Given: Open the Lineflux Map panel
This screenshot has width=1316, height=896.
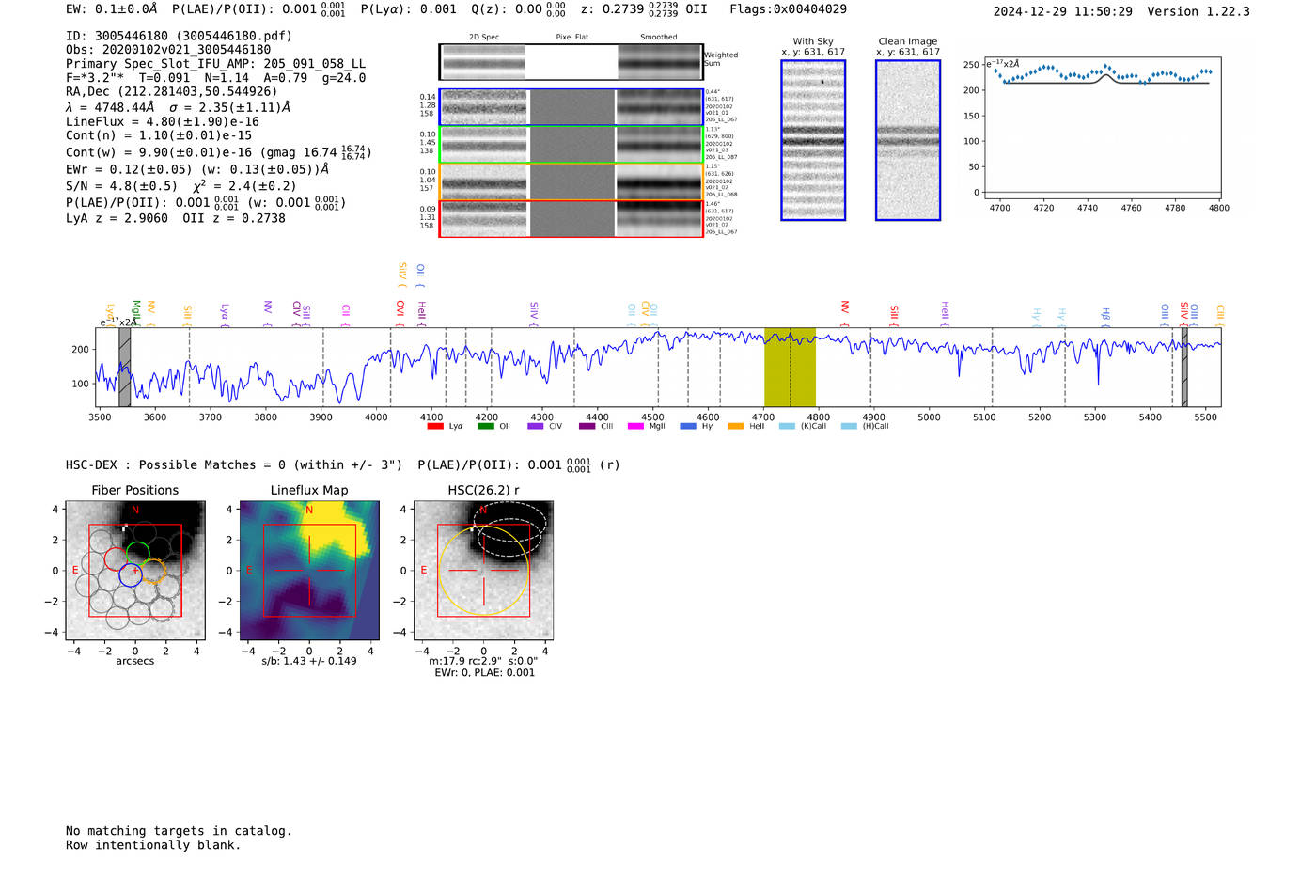Looking at the screenshot, I should click(309, 571).
